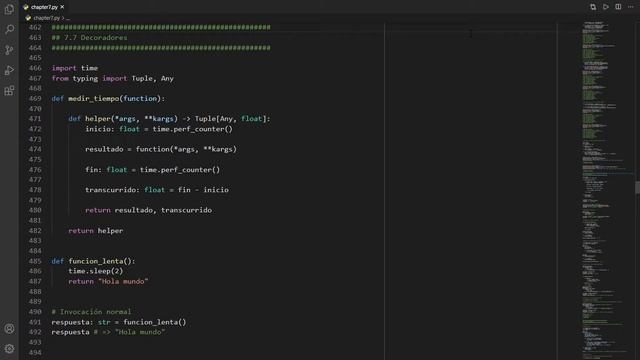
Task: Click the open changes icon in the editor title bar
Action: 593,7
